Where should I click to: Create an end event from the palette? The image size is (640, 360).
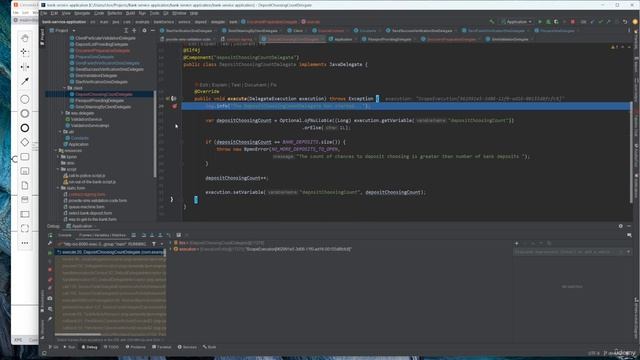(x=25, y=128)
